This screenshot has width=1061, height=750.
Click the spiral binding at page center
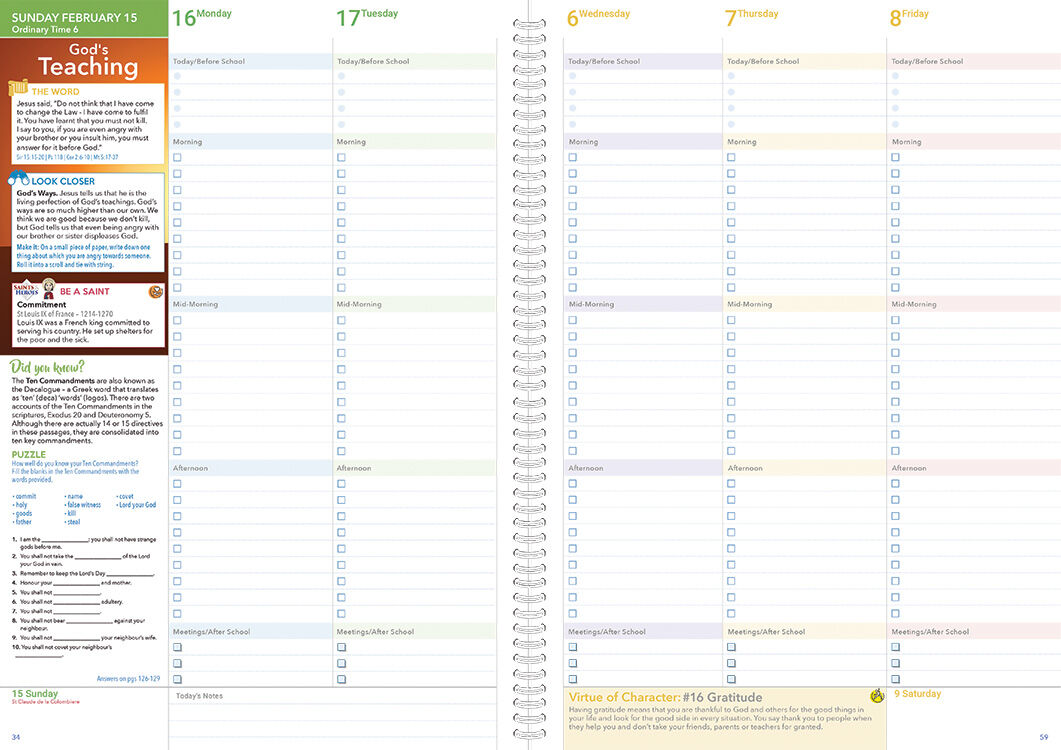pyautogui.click(x=530, y=375)
